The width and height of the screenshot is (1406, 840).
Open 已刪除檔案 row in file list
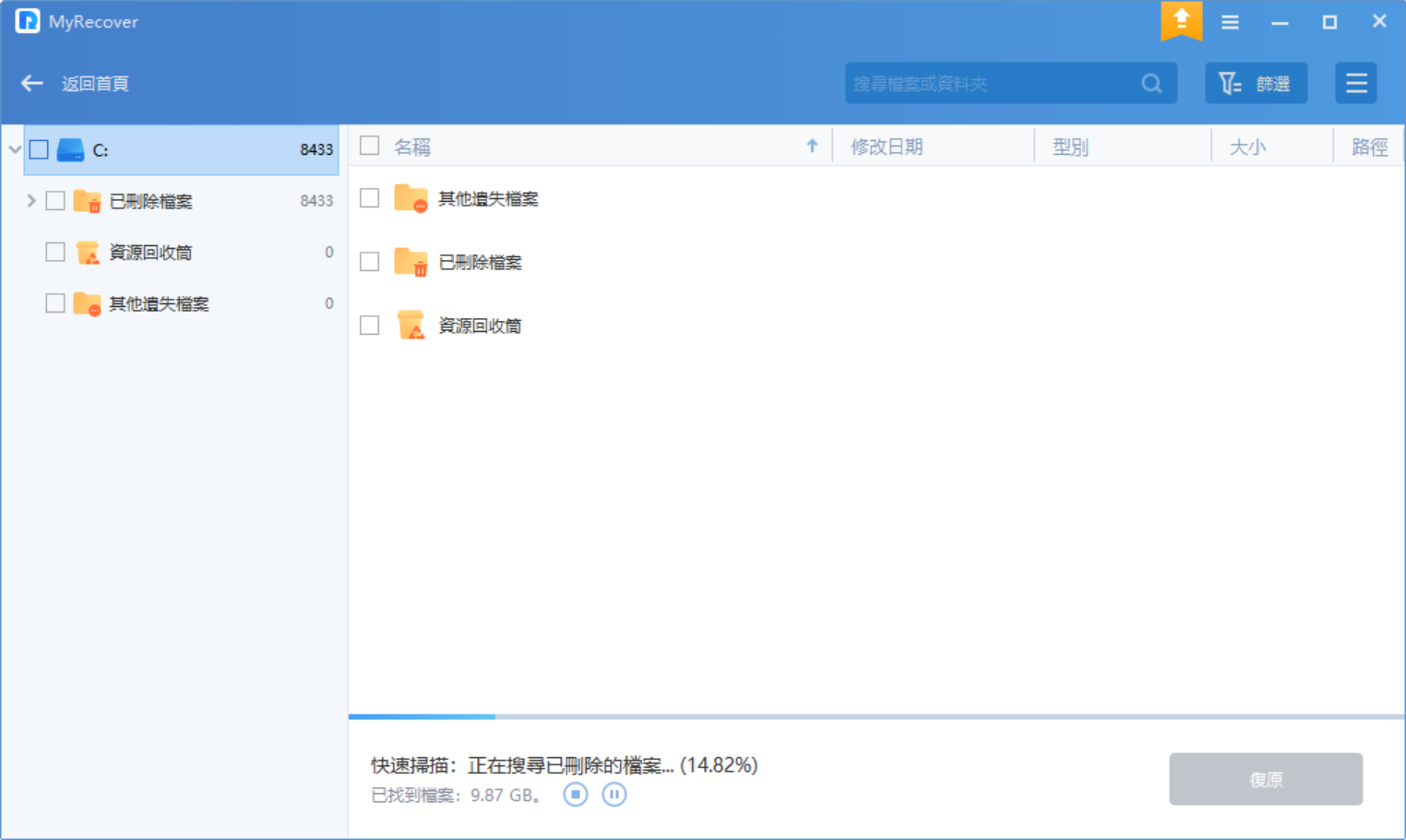click(480, 263)
